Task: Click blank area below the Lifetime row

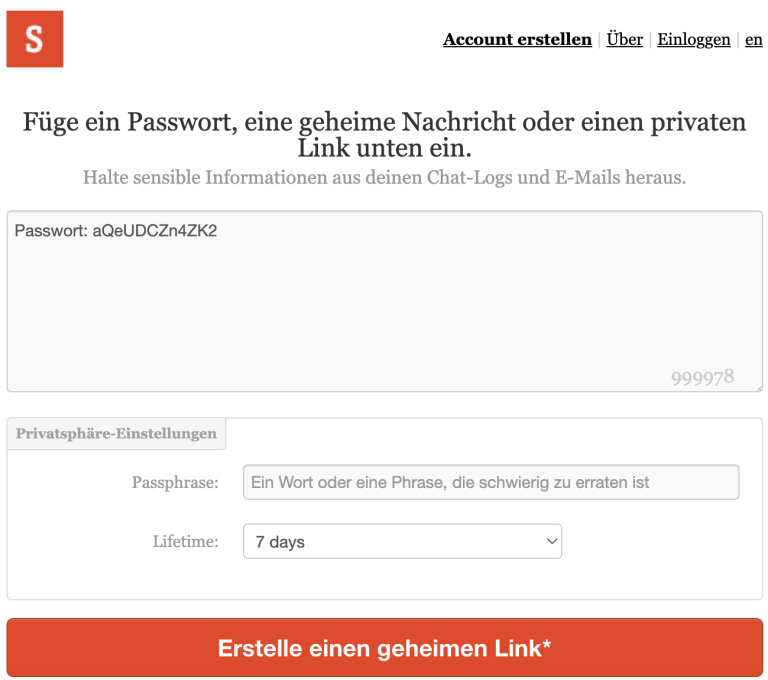Action: click(384, 581)
